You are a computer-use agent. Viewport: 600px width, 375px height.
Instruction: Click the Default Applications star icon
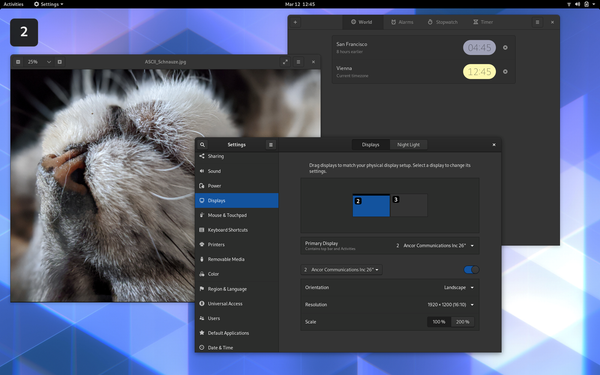(202, 333)
